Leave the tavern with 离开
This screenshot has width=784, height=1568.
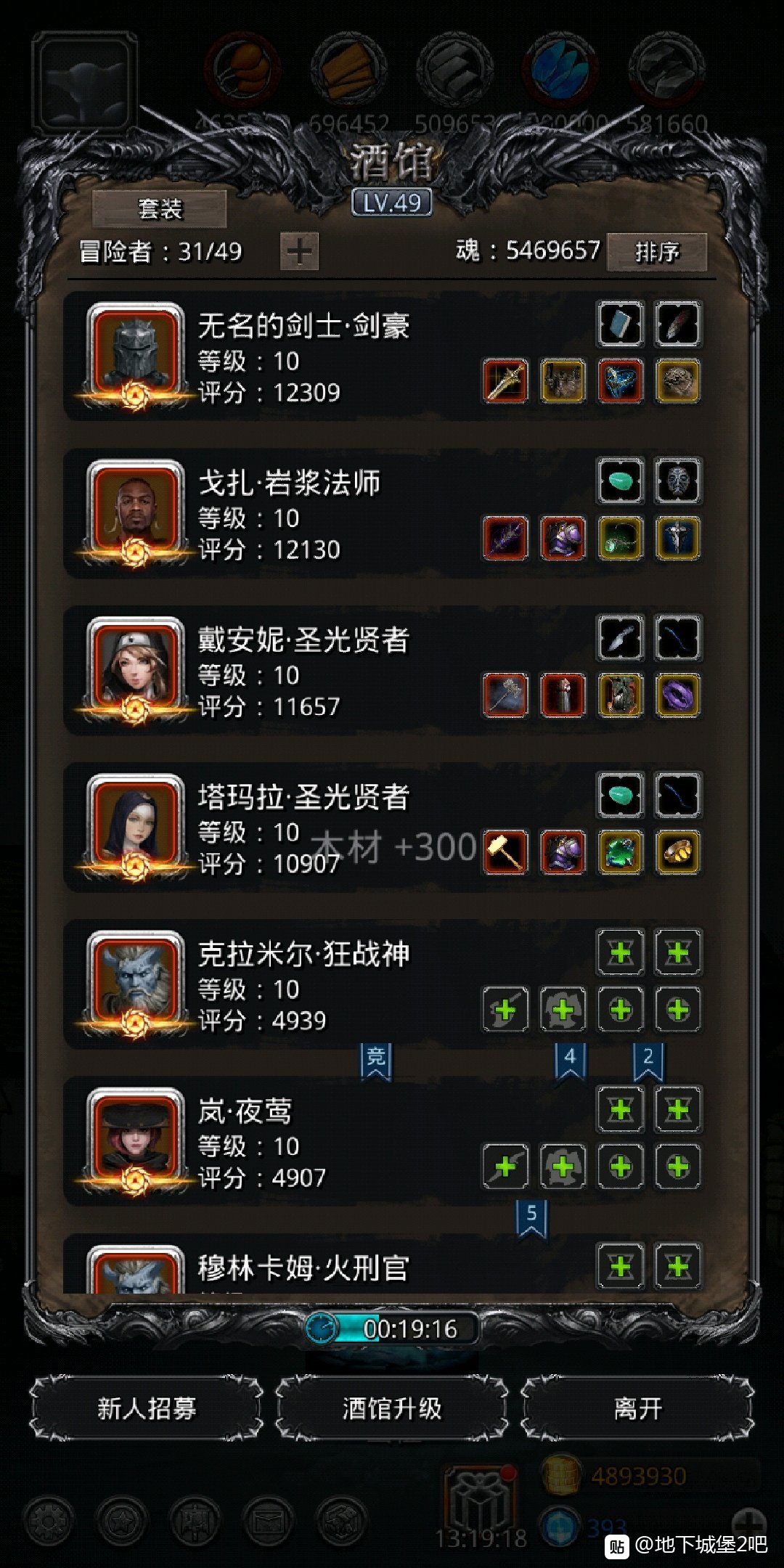637,1408
